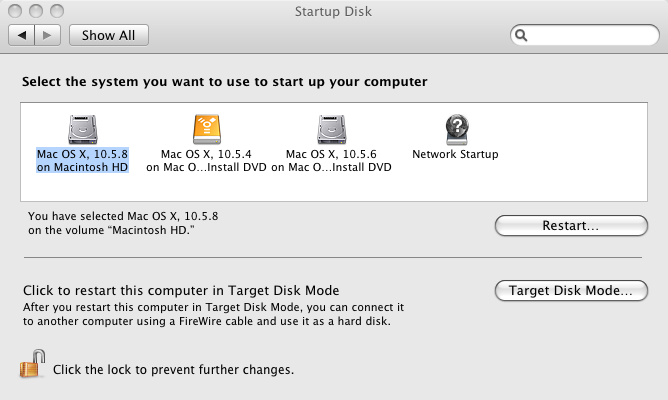The image size is (668, 400).
Task: Click the Show All button
Action: coord(109,35)
